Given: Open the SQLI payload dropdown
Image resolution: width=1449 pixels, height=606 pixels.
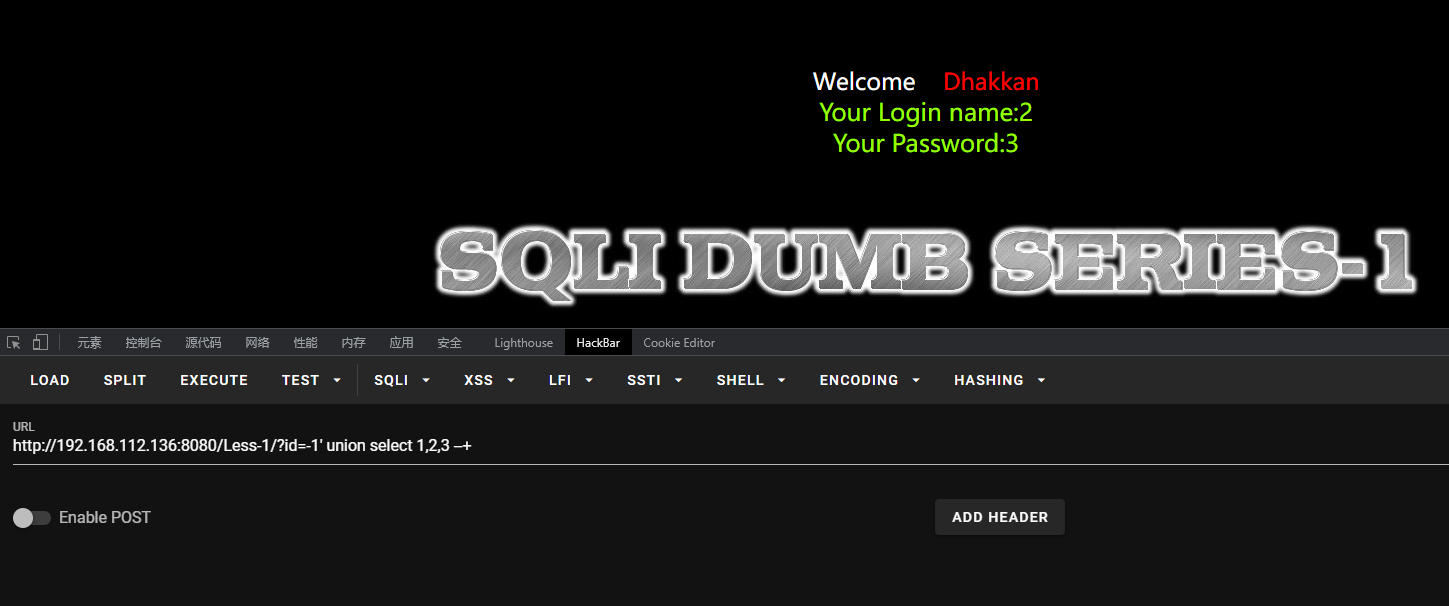Looking at the screenshot, I should coord(402,380).
